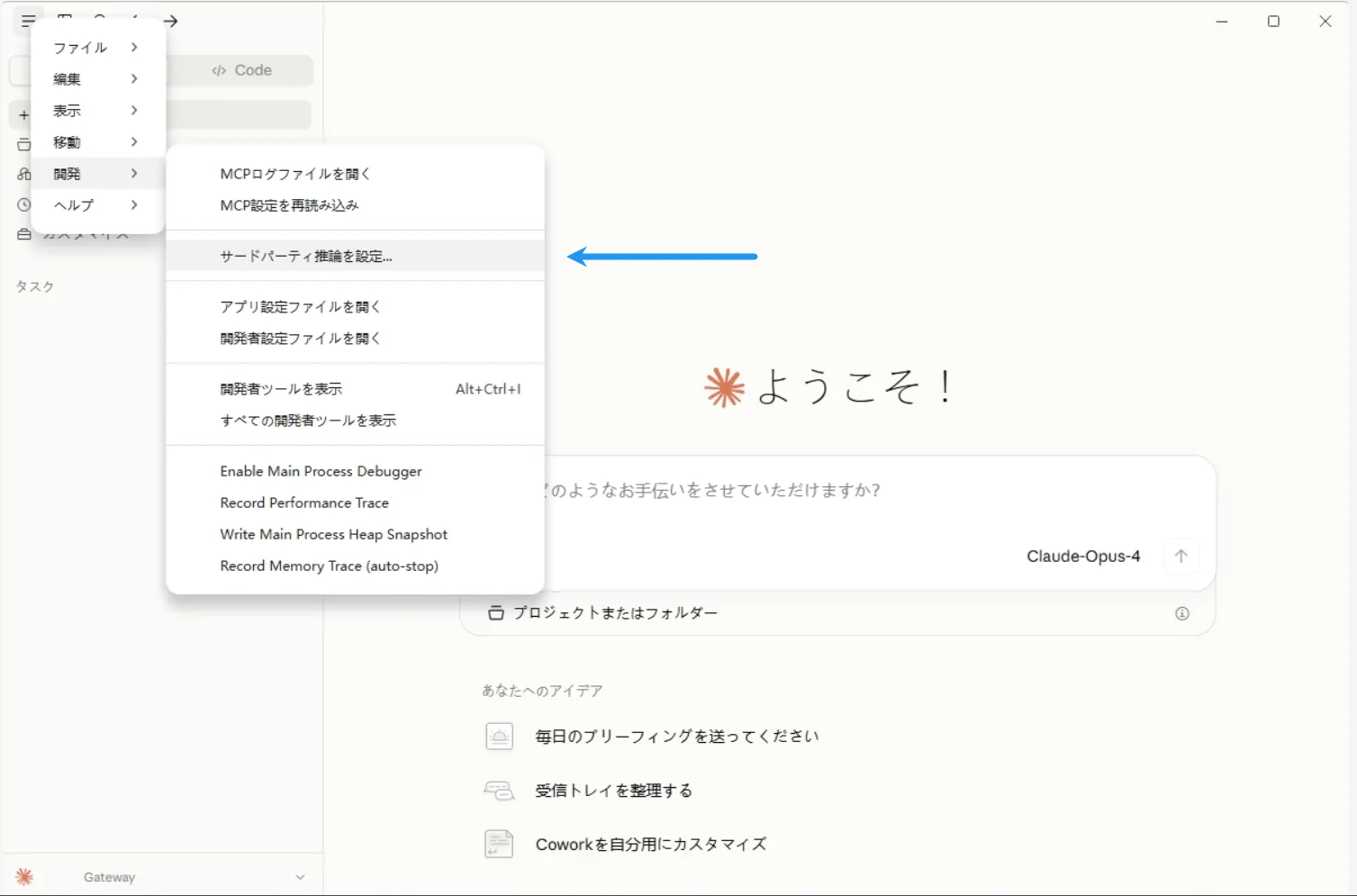Click the ようこそ！ welcome heading

coord(855,387)
